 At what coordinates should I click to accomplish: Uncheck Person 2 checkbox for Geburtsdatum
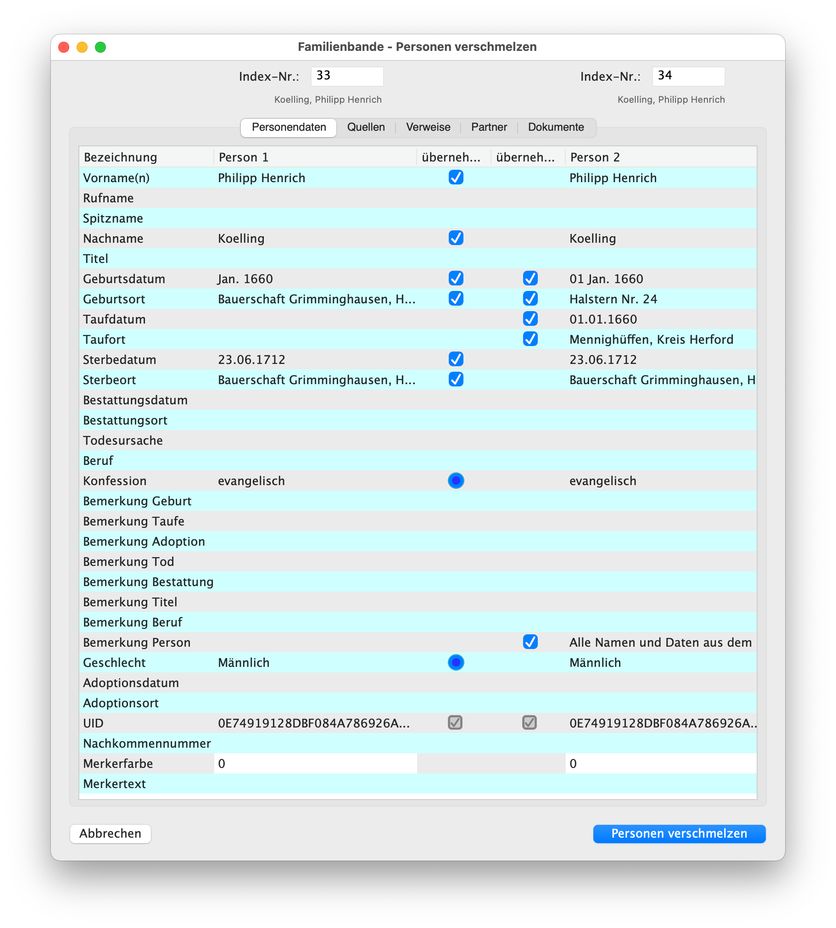coord(530,278)
